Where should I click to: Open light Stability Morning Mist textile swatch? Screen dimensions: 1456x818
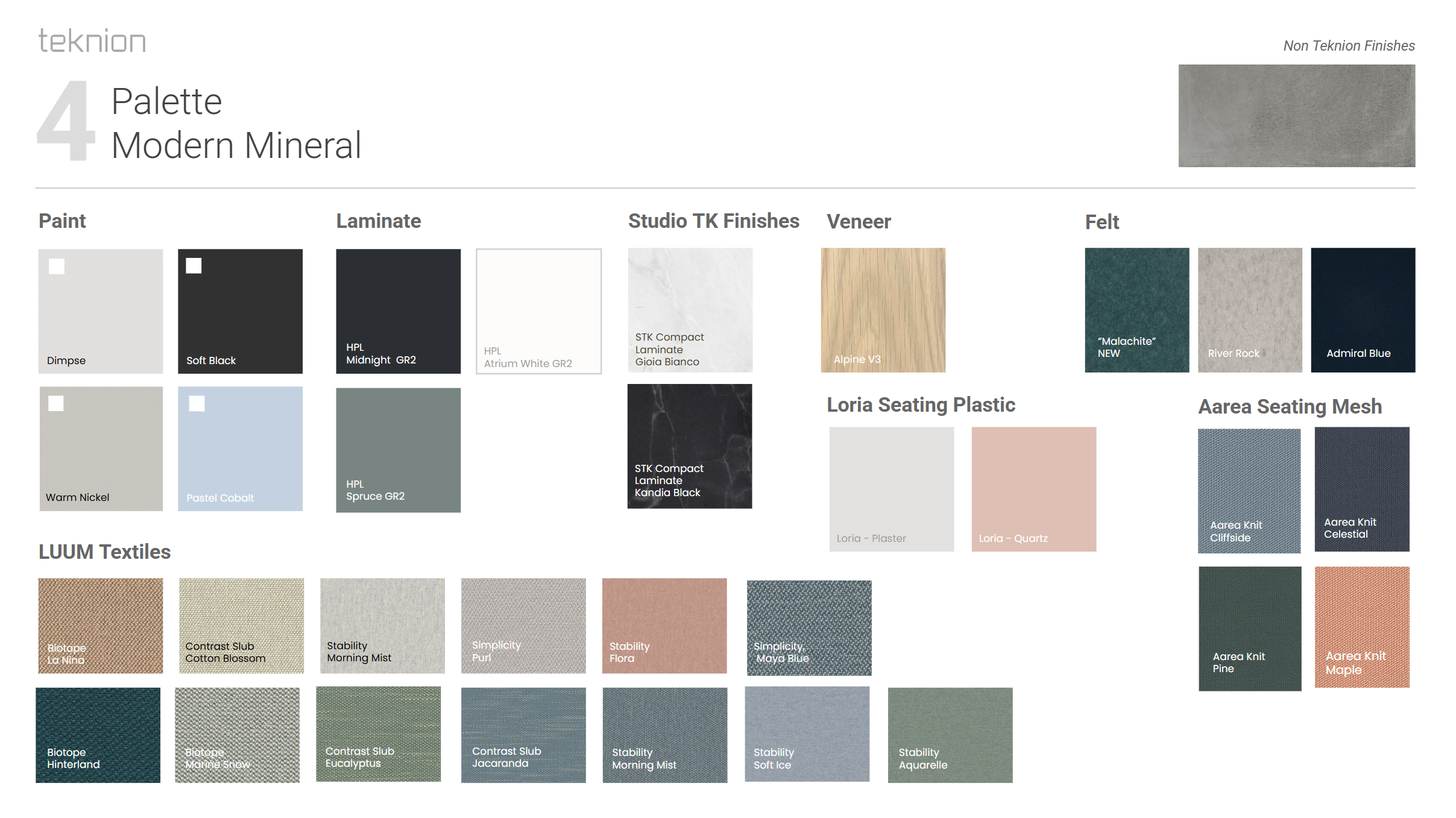coord(383,626)
